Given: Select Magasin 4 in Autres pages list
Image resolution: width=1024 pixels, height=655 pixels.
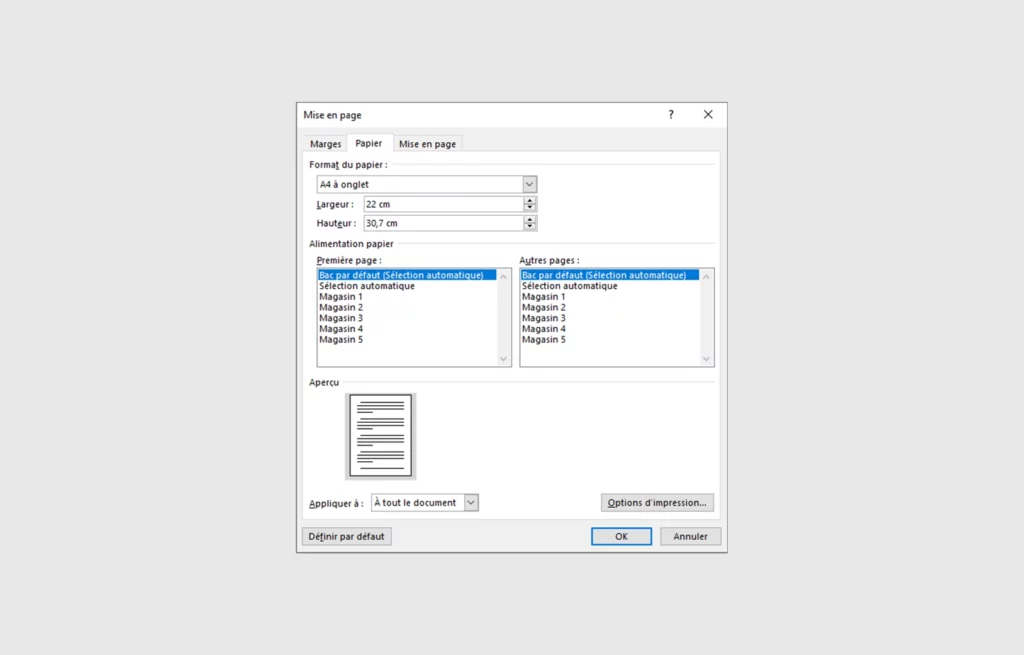Looking at the screenshot, I should click(x=609, y=329).
